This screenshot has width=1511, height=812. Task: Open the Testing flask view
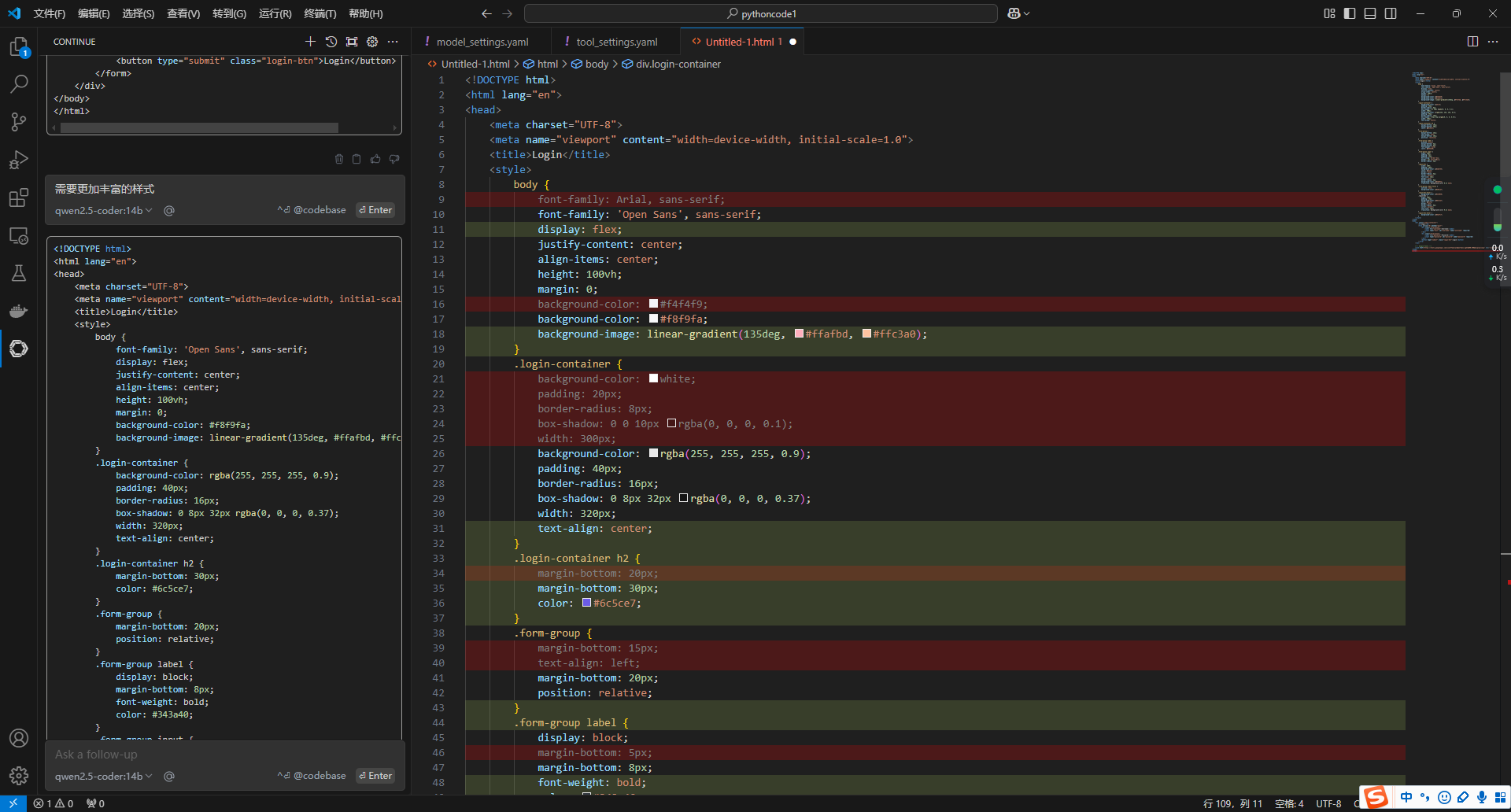click(x=19, y=273)
